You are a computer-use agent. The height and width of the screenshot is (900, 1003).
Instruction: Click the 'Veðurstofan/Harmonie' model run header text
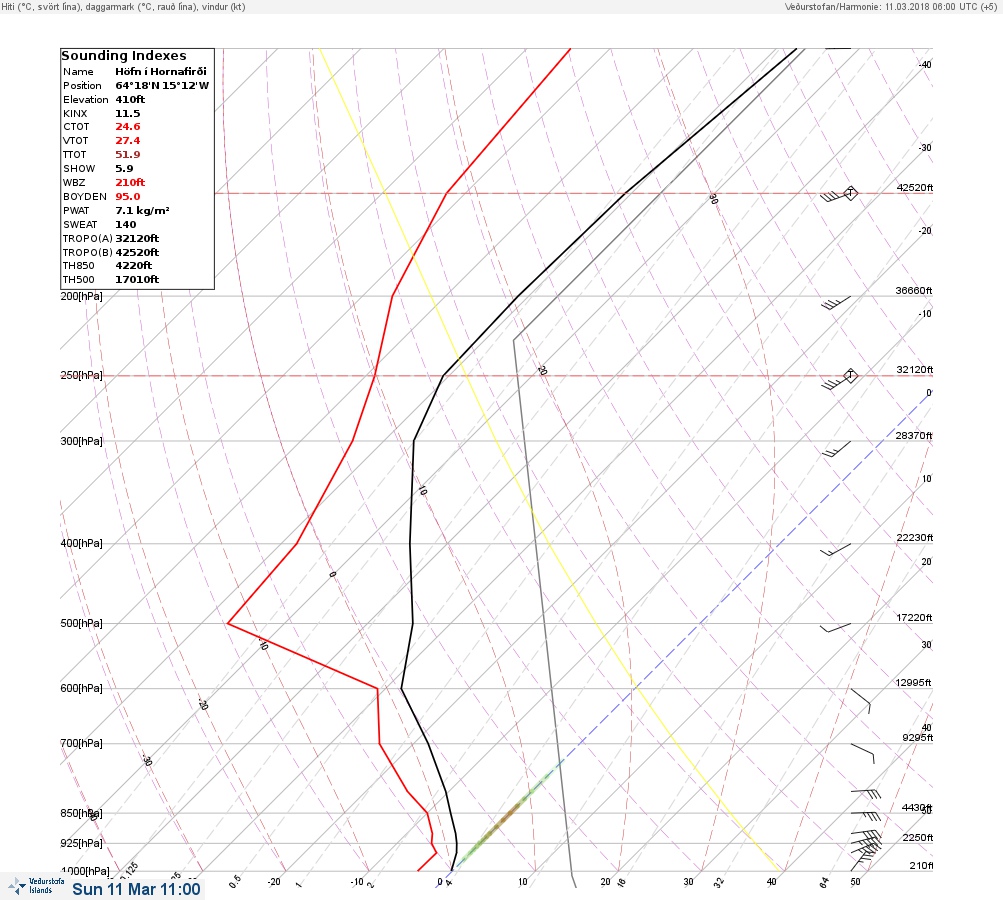tap(890, 6)
